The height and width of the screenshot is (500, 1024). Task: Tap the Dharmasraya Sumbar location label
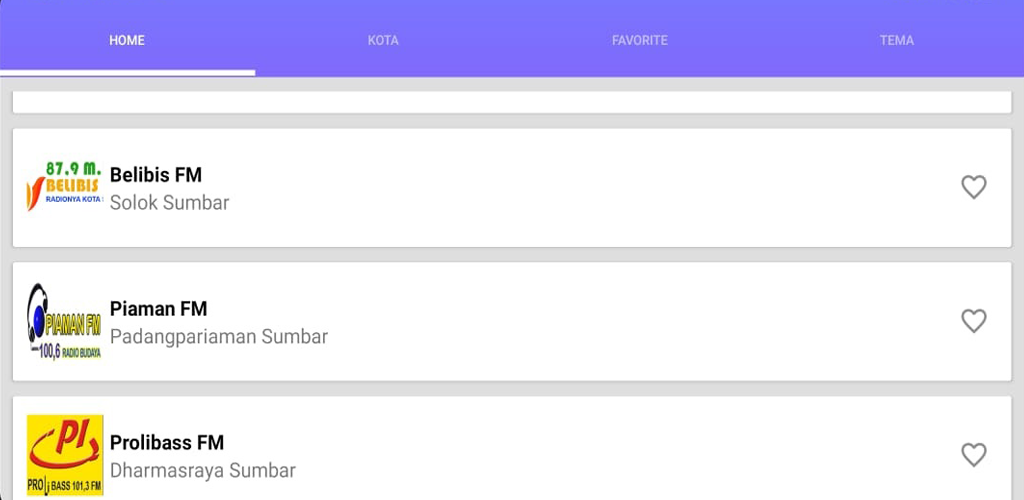point(202,471)
